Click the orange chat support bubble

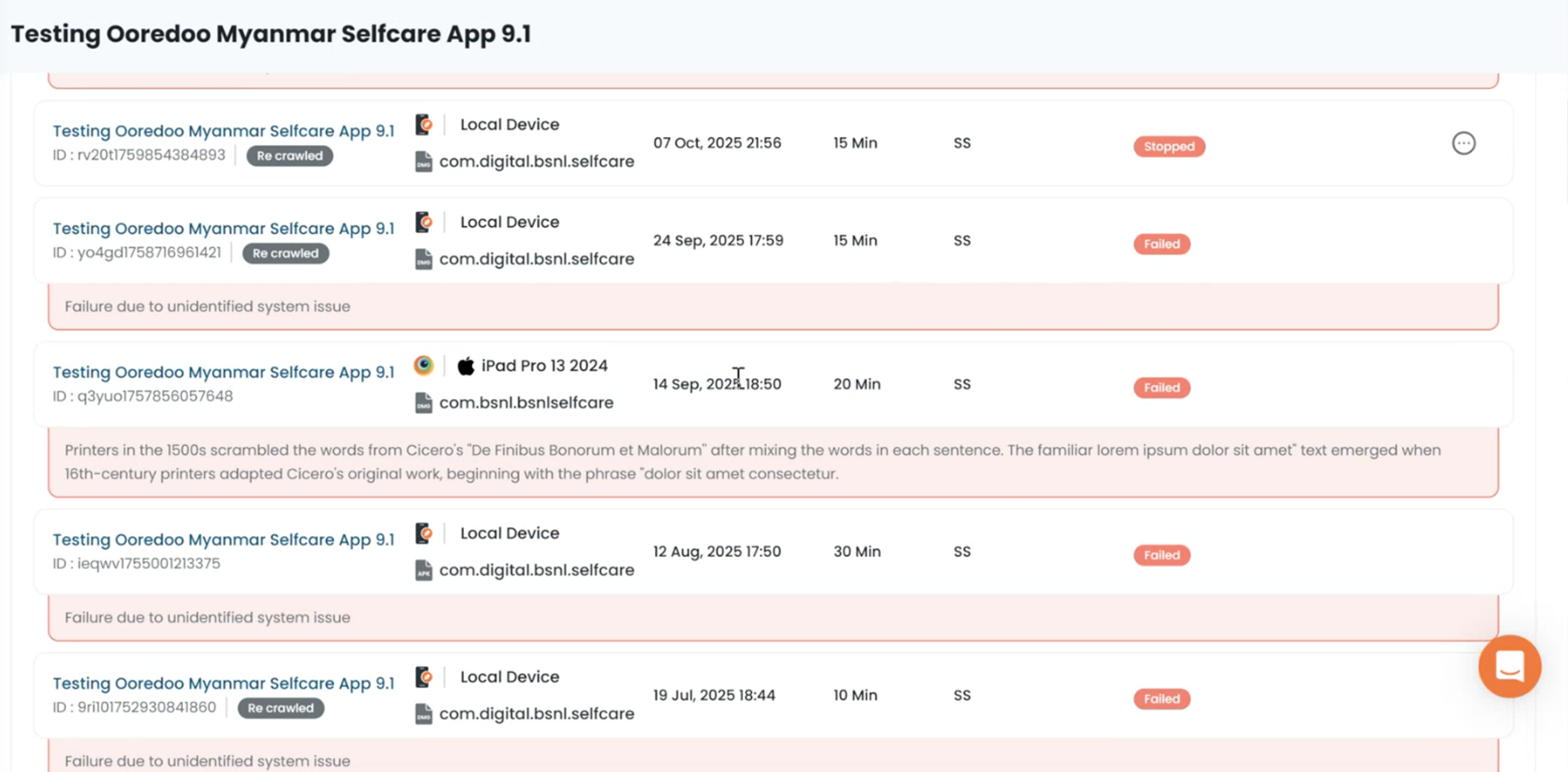(x=1509, y=666)
